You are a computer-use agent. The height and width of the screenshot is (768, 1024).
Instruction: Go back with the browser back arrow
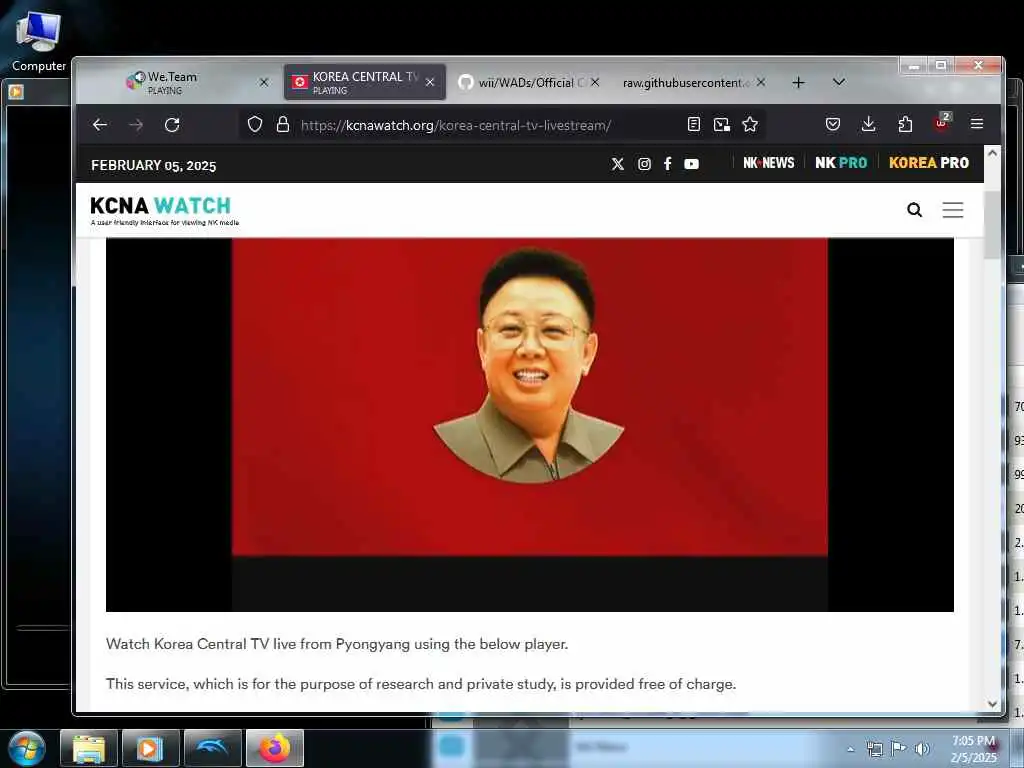coord(99,125)
